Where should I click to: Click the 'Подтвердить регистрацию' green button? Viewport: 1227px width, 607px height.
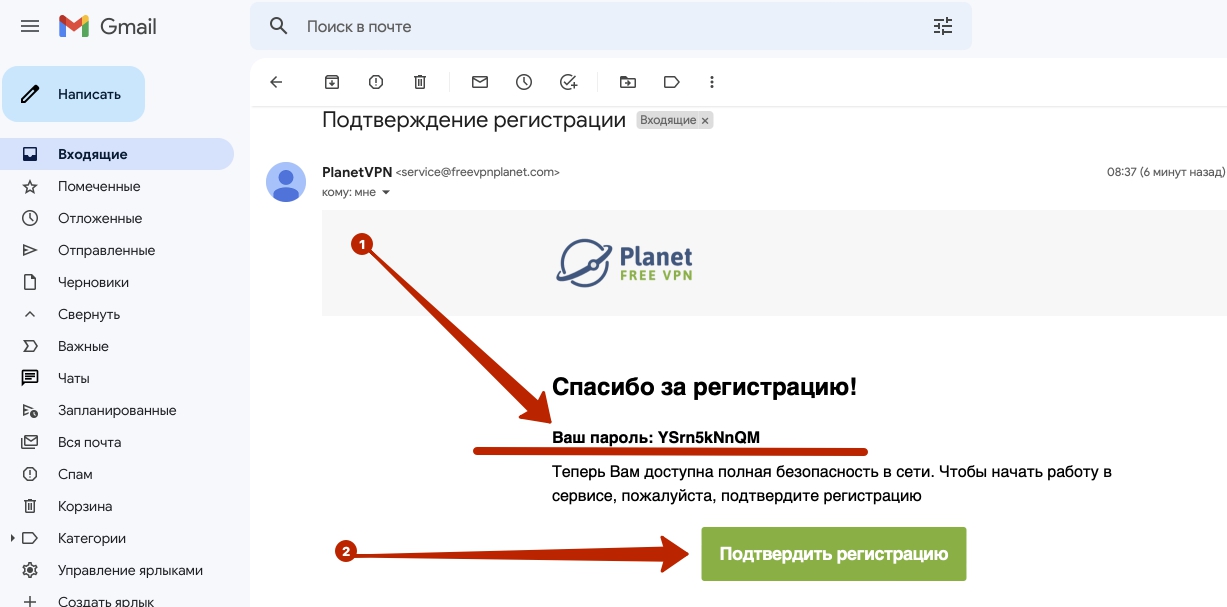834,553
